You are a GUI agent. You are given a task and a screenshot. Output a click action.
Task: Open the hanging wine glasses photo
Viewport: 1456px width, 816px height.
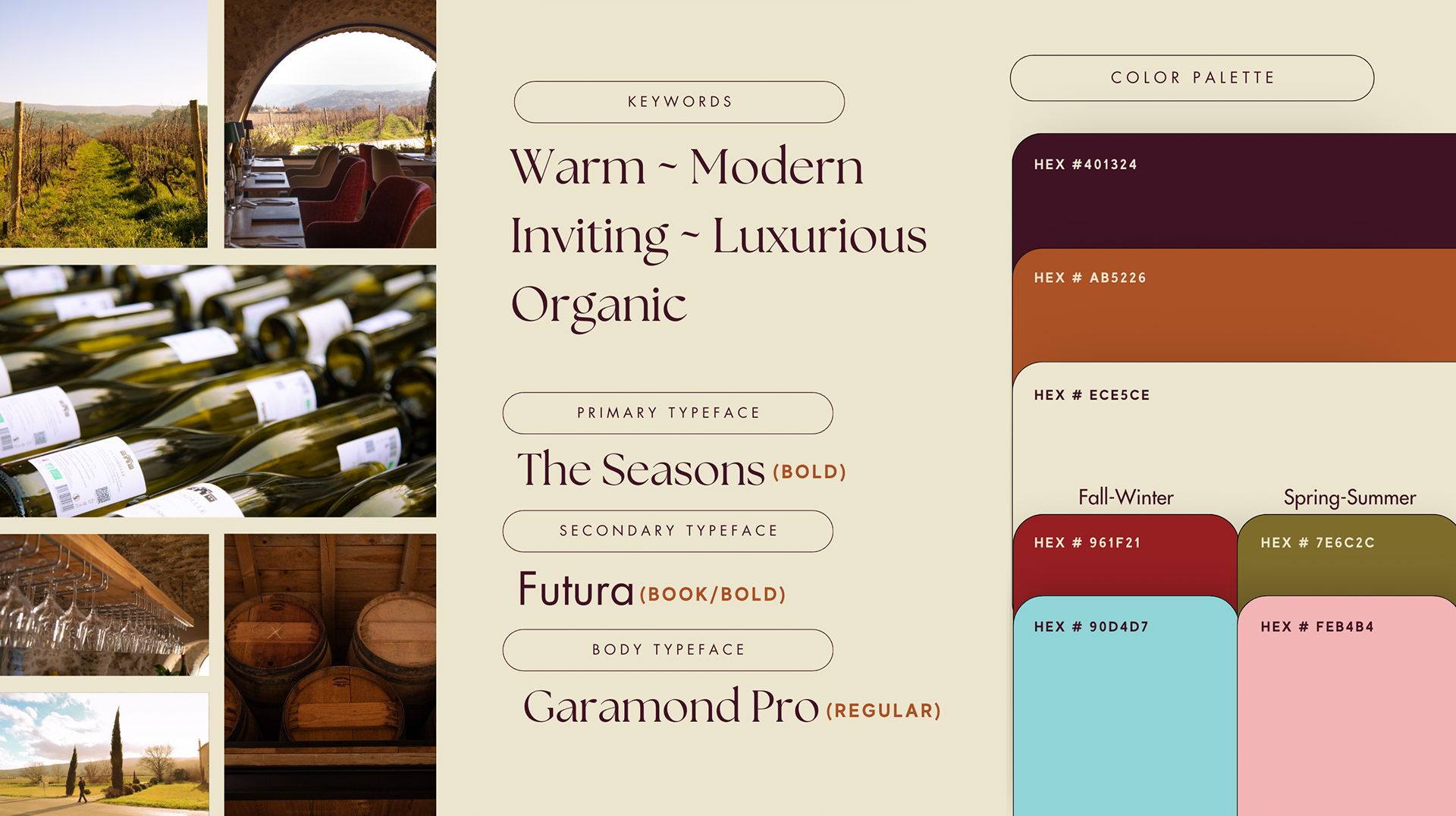point(104,604)
